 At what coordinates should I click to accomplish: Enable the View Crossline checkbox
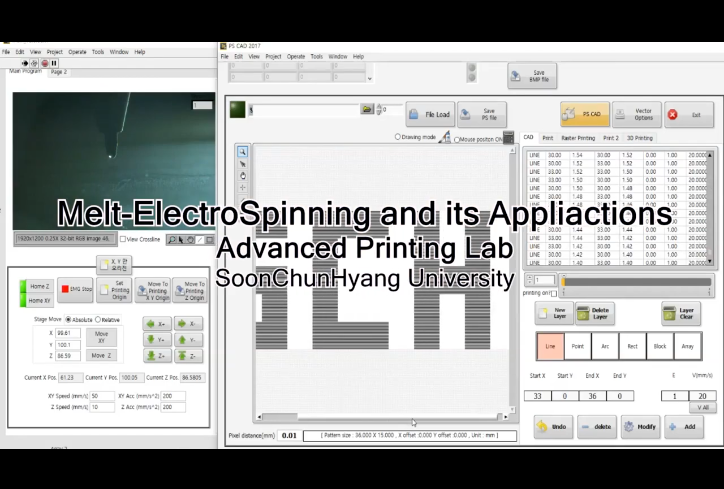coord(123,239)
